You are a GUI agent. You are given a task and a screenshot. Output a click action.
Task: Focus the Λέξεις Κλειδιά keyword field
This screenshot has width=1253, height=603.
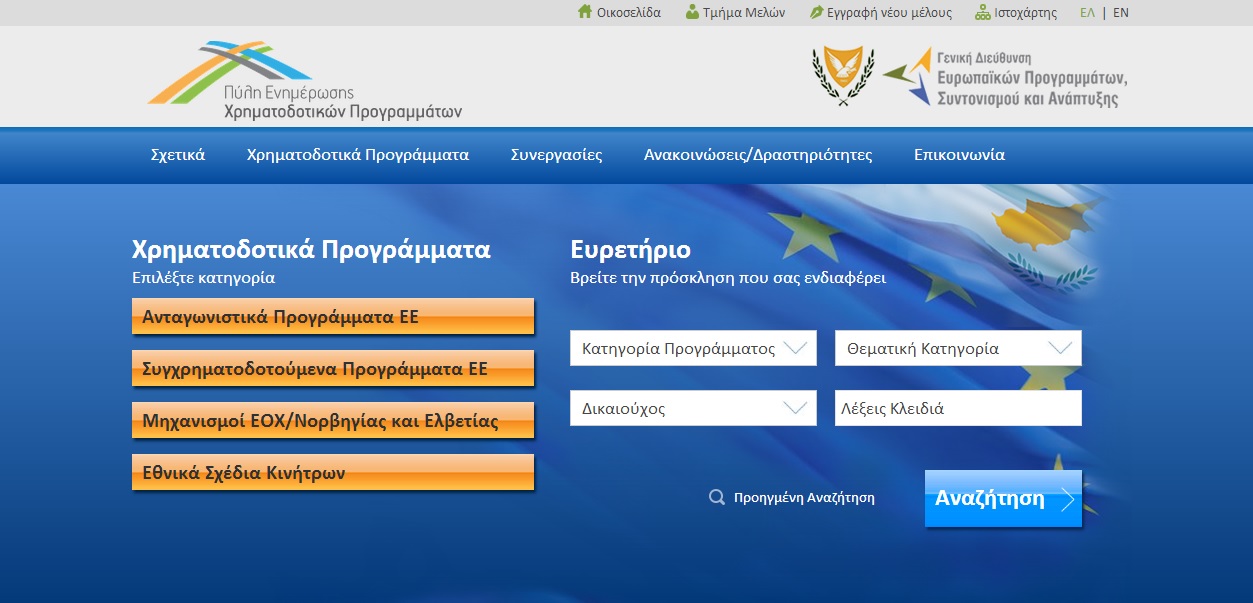pyautogui.click(x=958, y=408)
